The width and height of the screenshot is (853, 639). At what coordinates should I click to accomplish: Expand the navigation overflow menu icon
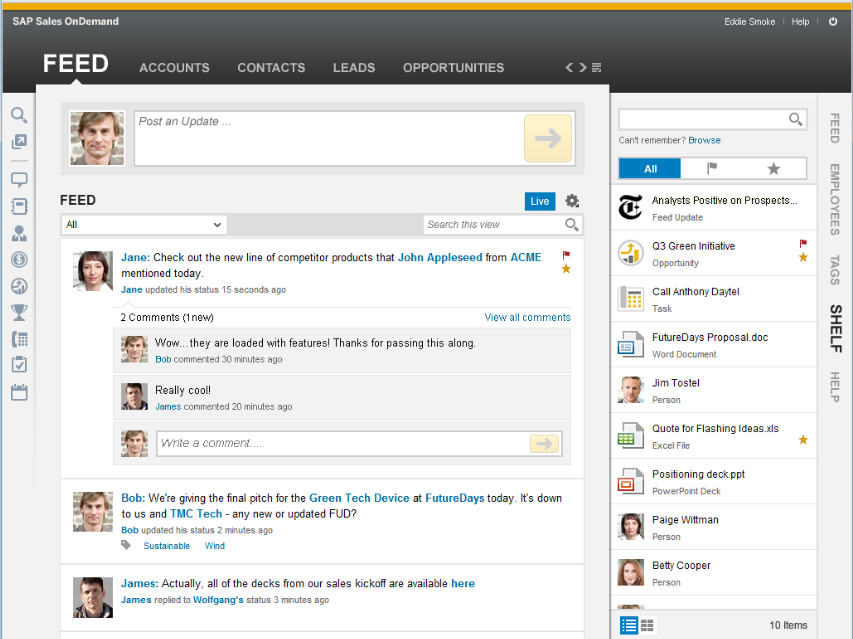pos(597,68)
